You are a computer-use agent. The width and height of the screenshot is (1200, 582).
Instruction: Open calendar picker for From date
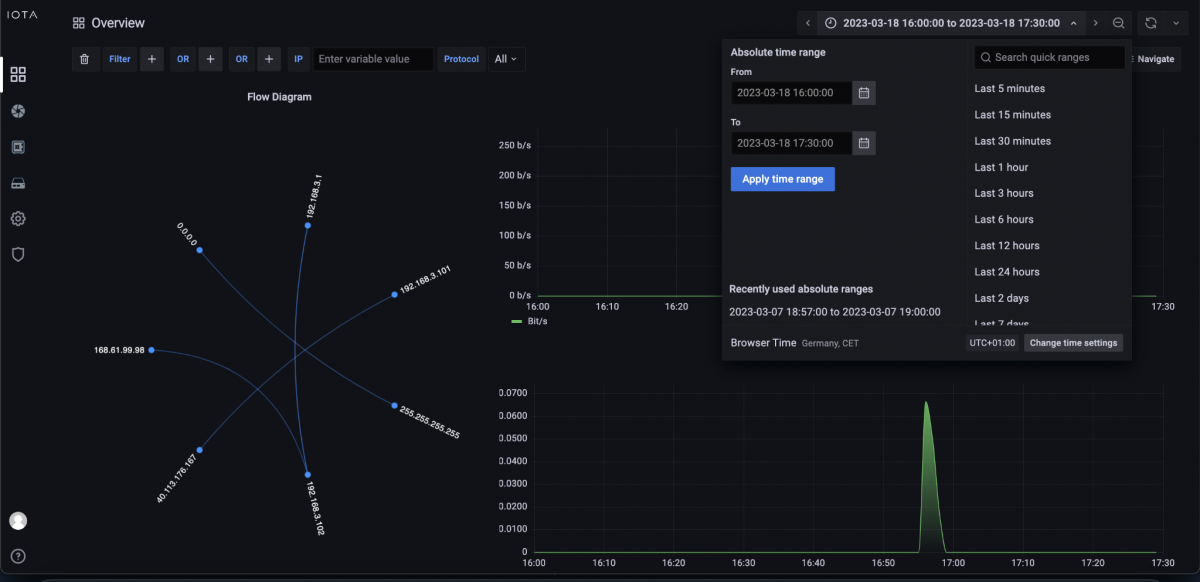(x=864, y=93)
